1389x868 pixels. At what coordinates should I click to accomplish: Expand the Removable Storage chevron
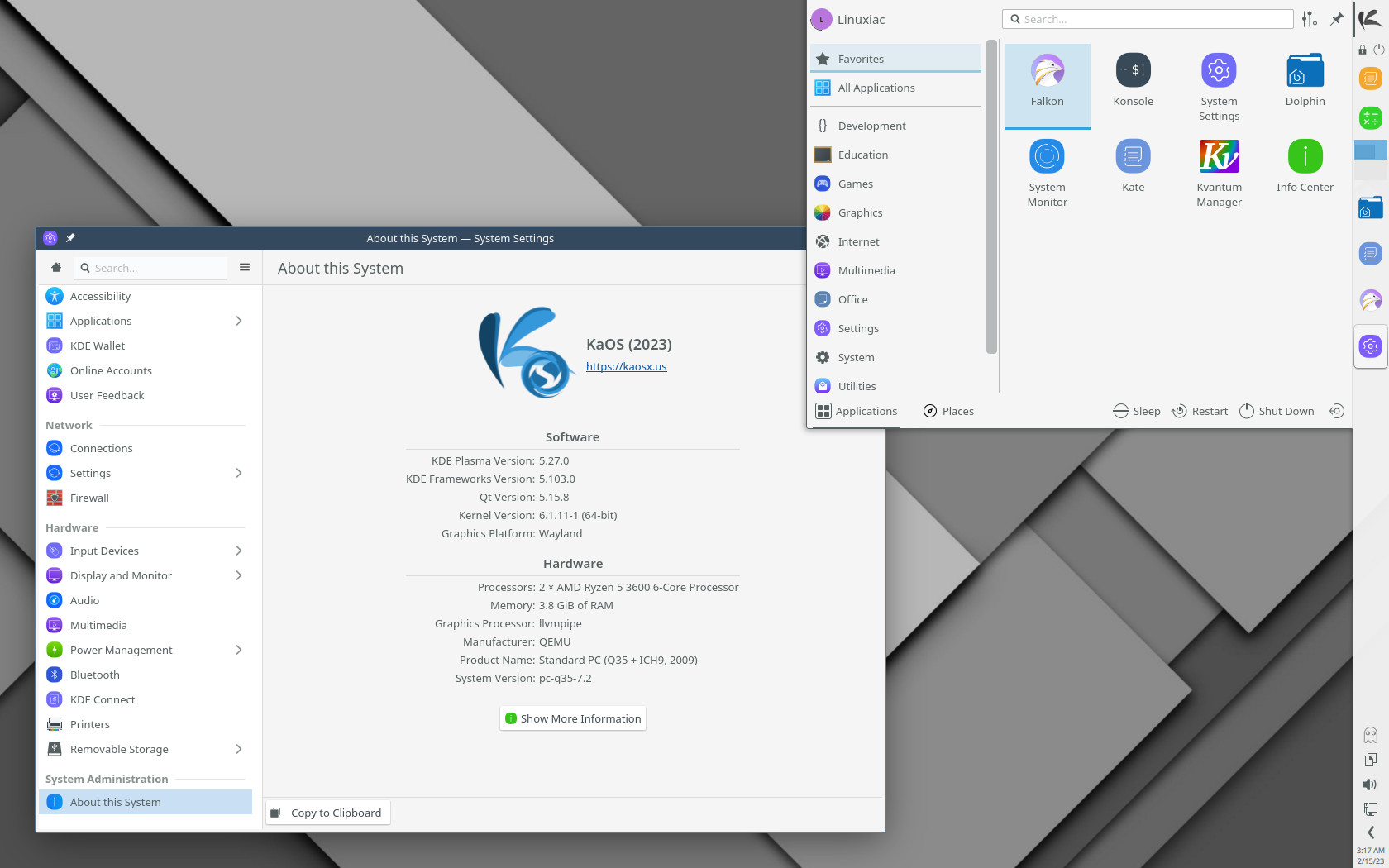pyautogui.click(x=239, y=749)
